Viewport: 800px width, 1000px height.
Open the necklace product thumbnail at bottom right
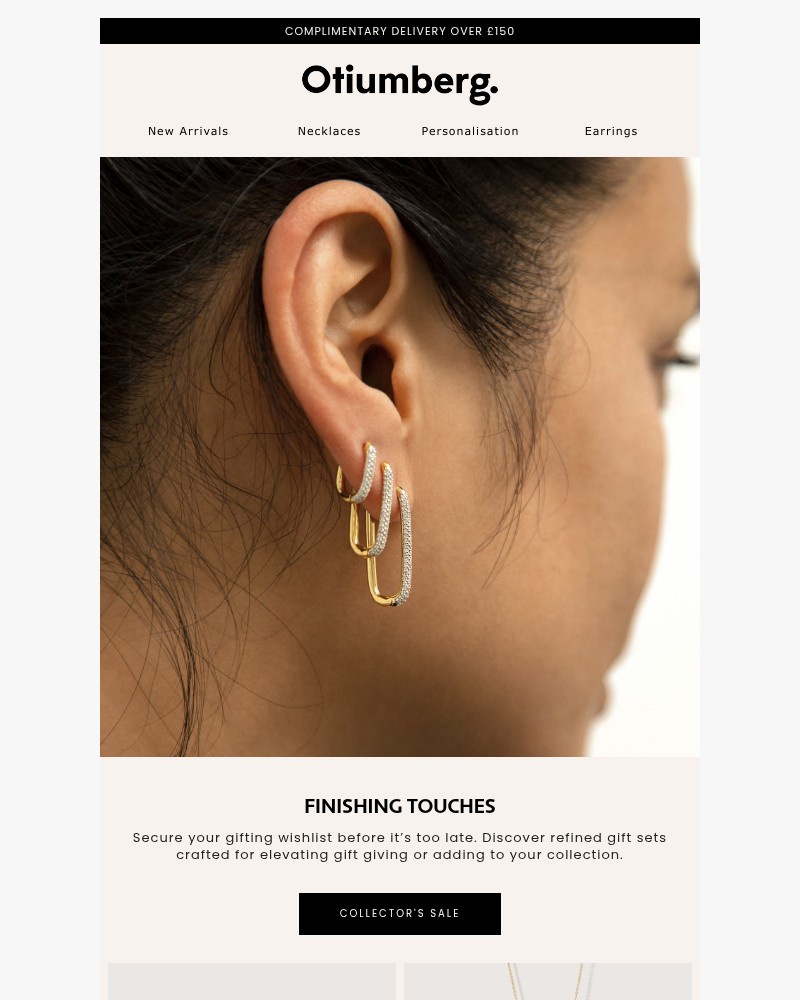pyautogui.click(x=548, y=982)
